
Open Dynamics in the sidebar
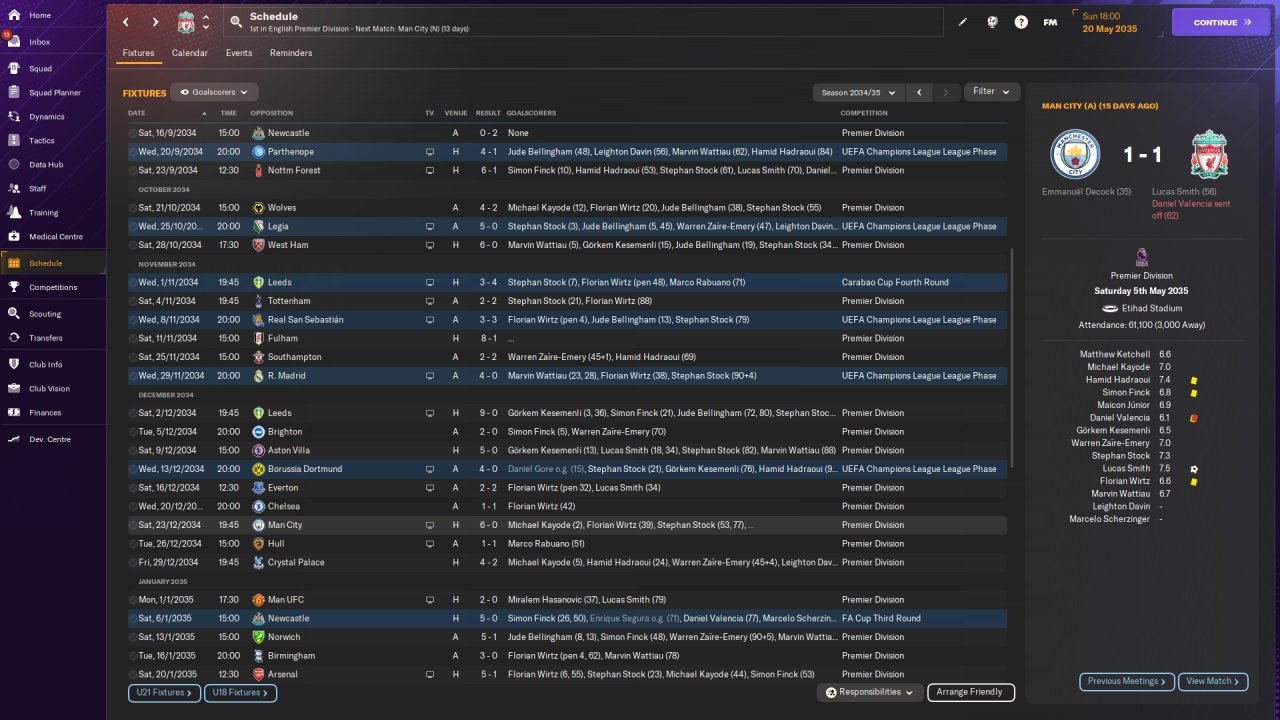coord(46,117)
